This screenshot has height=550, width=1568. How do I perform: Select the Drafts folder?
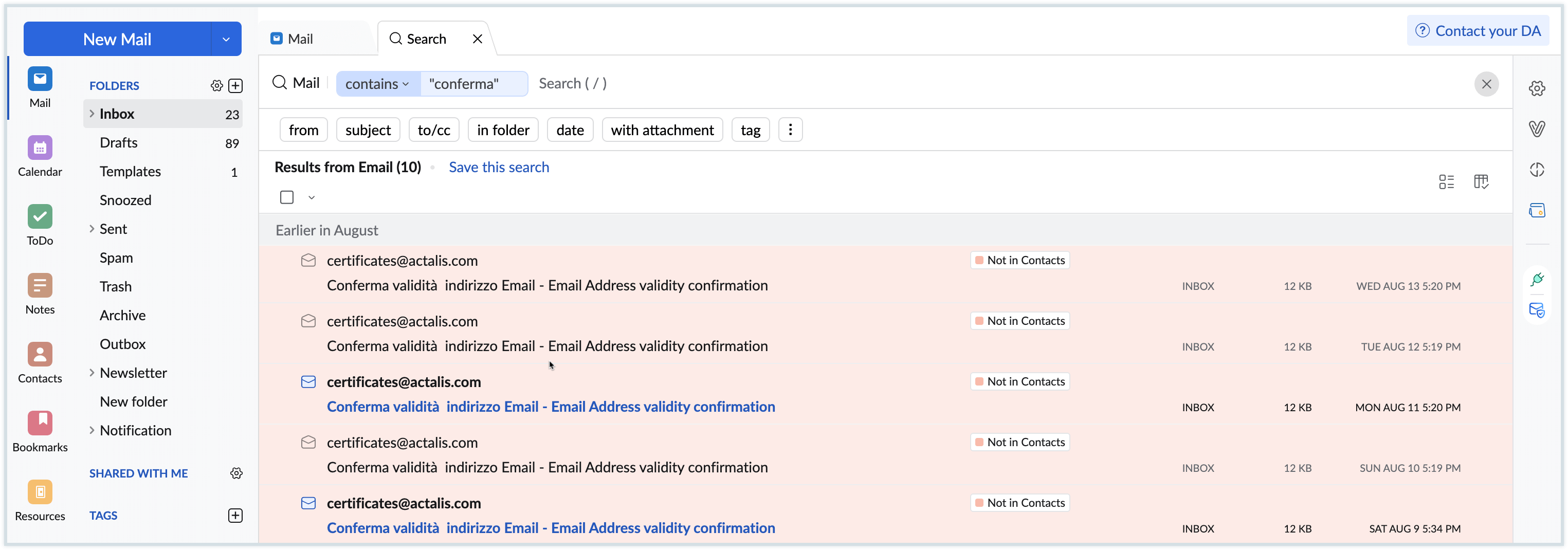(x=119, y=143)
